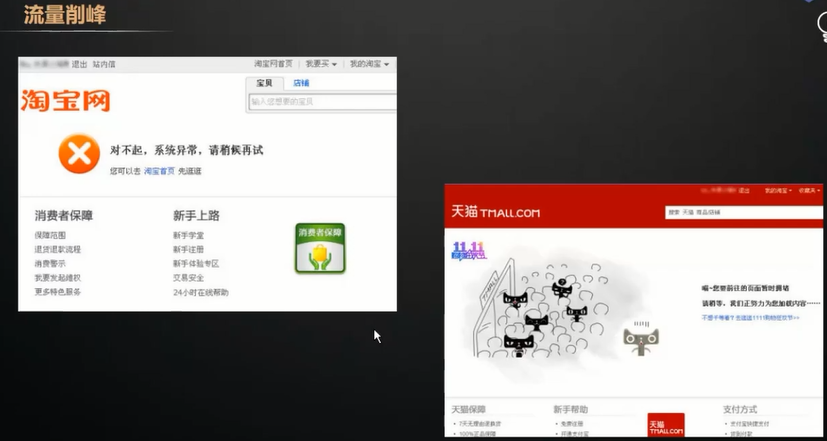The height and width of the screenshot is (441, 827).
Task: Open 新手注册 footer link
Action: click(x=188, y=250)
